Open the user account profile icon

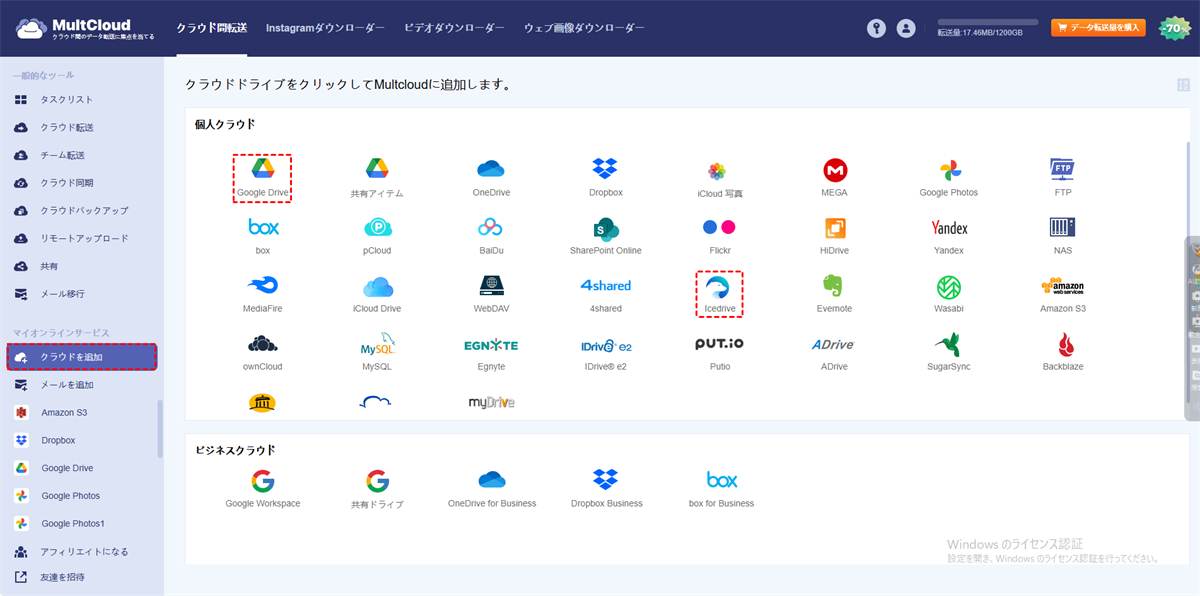coord(906,28)
